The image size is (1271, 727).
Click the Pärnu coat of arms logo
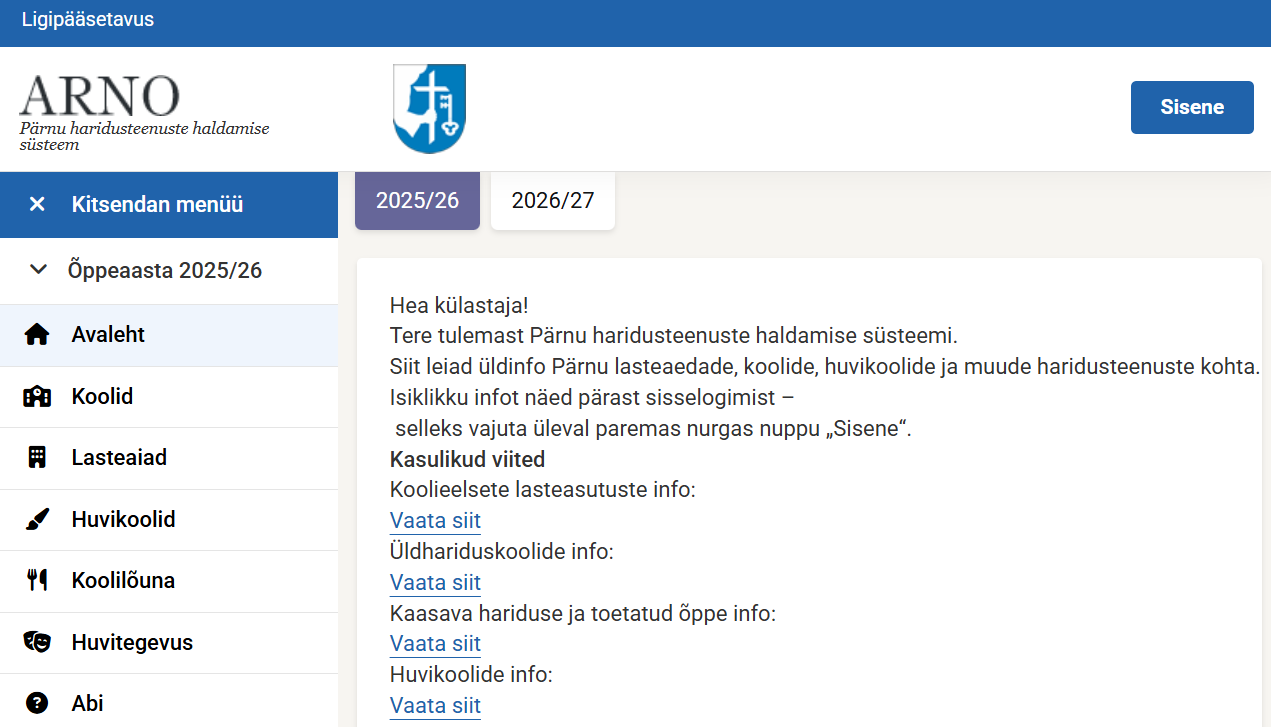click(x=429, y=108)
